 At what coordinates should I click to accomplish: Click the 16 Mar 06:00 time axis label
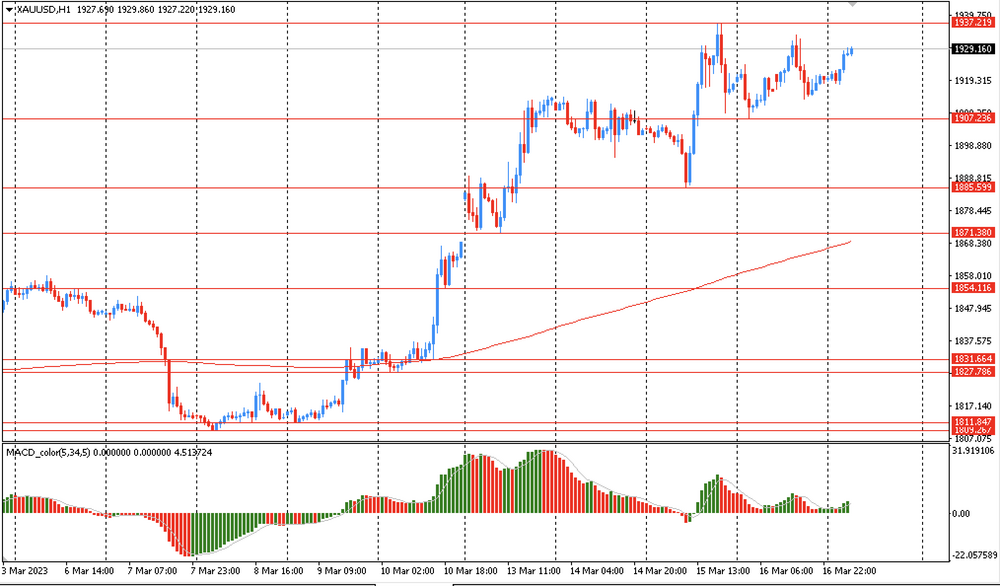(786, 570)
